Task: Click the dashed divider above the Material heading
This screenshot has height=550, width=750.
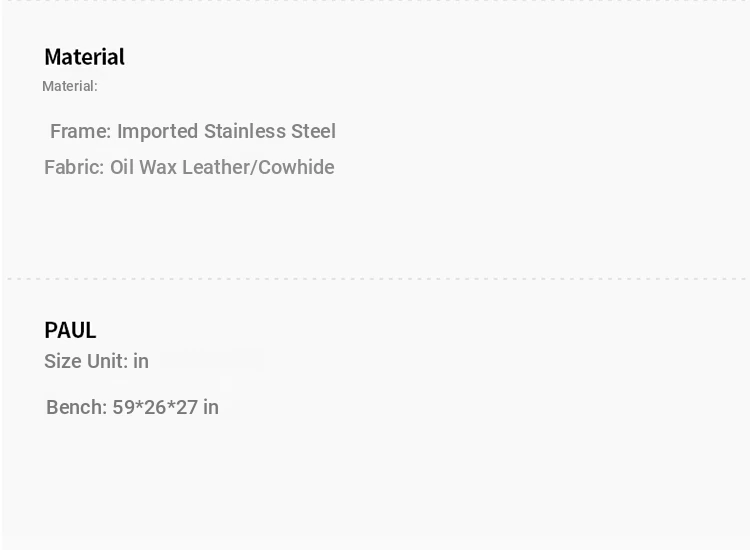Action: [x=375, y=2]
